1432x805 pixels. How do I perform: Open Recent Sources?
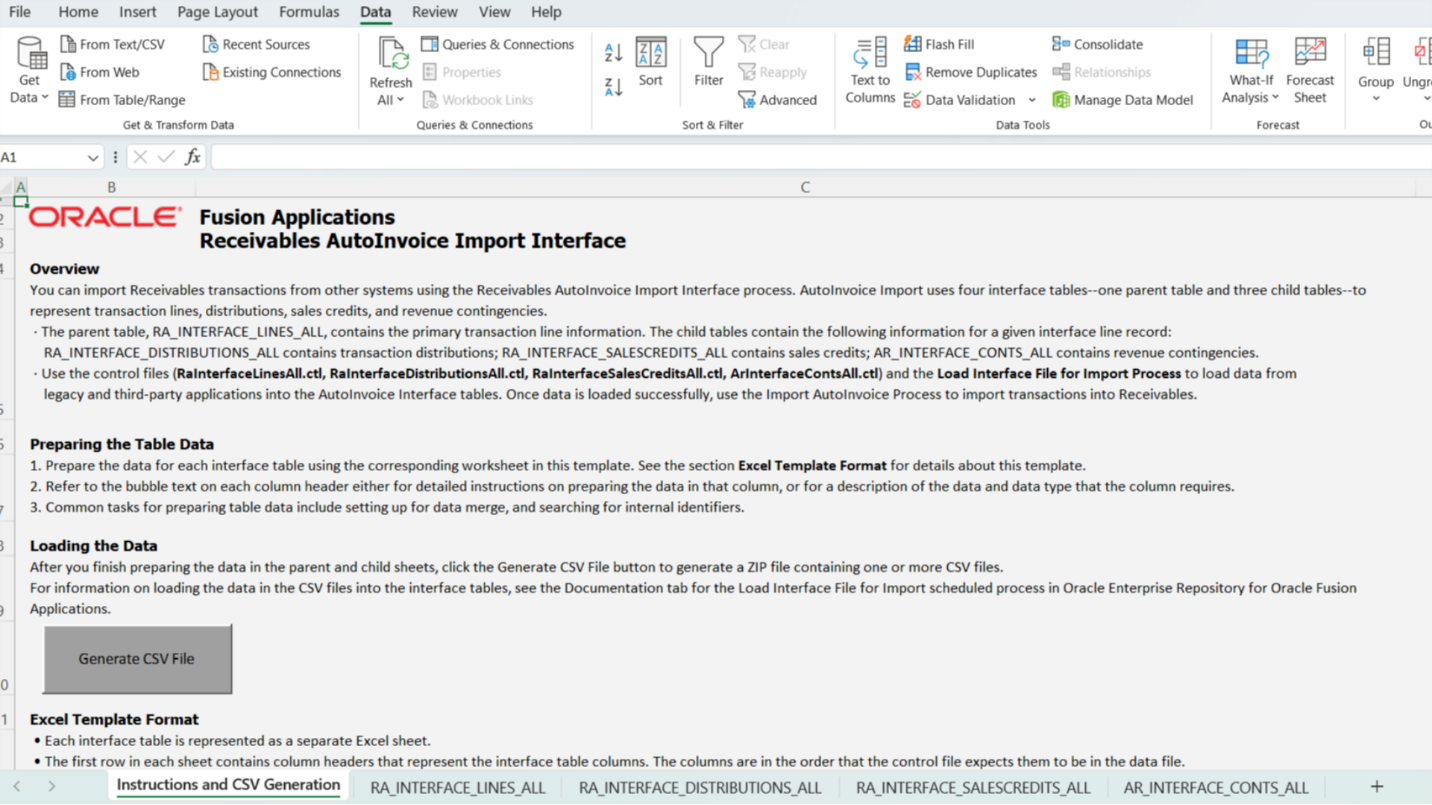[256, 44]
